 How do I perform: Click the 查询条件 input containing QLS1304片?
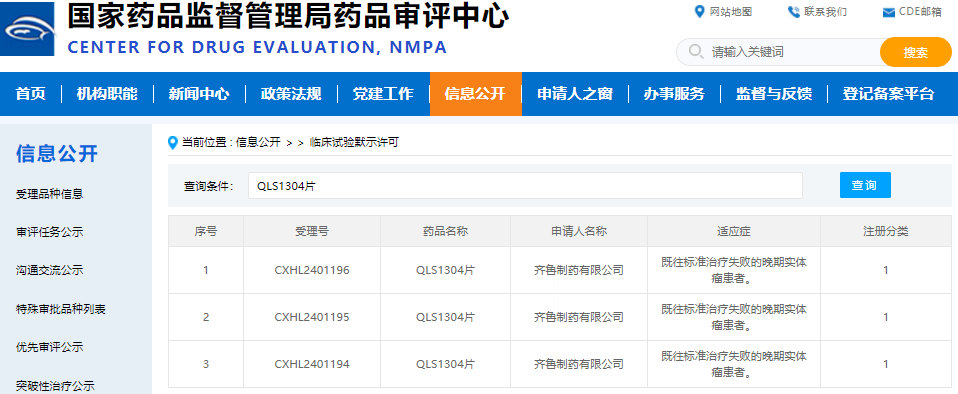point(525,186)
